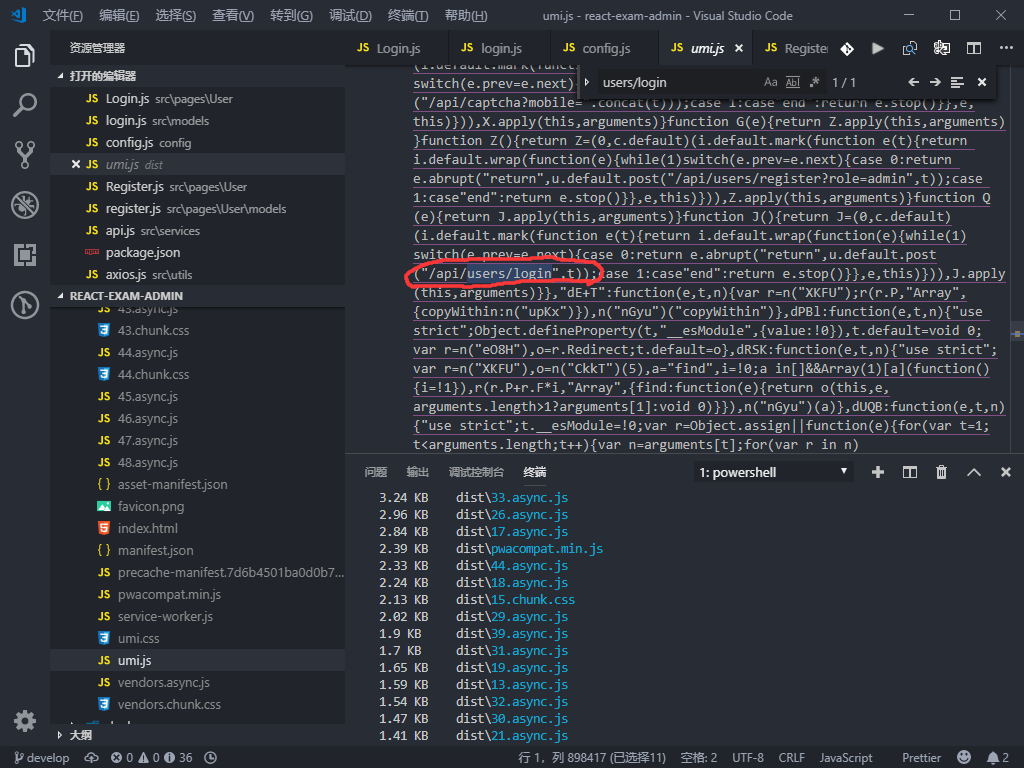Close the terminal panel
This screenshot has width=1024, height=768.
click(x=1006, y=472)
